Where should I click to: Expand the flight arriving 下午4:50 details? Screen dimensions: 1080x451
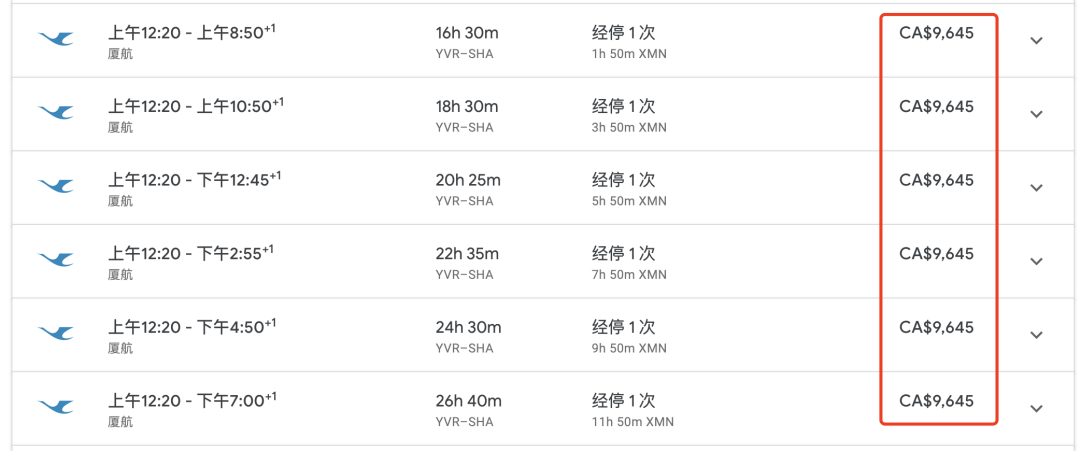[1037, 335]
